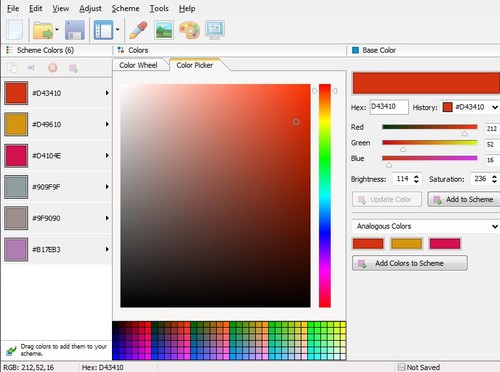This screenshot has height=372, width=500.
Task: Click the Hex input field
Action: tap(389, 107)
